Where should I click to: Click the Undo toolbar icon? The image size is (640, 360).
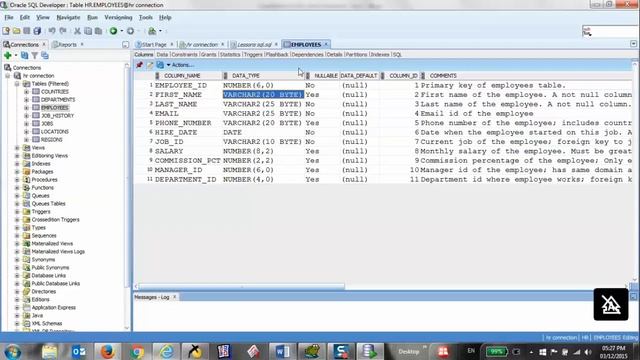pyautogui.click(x=52, y=31)
